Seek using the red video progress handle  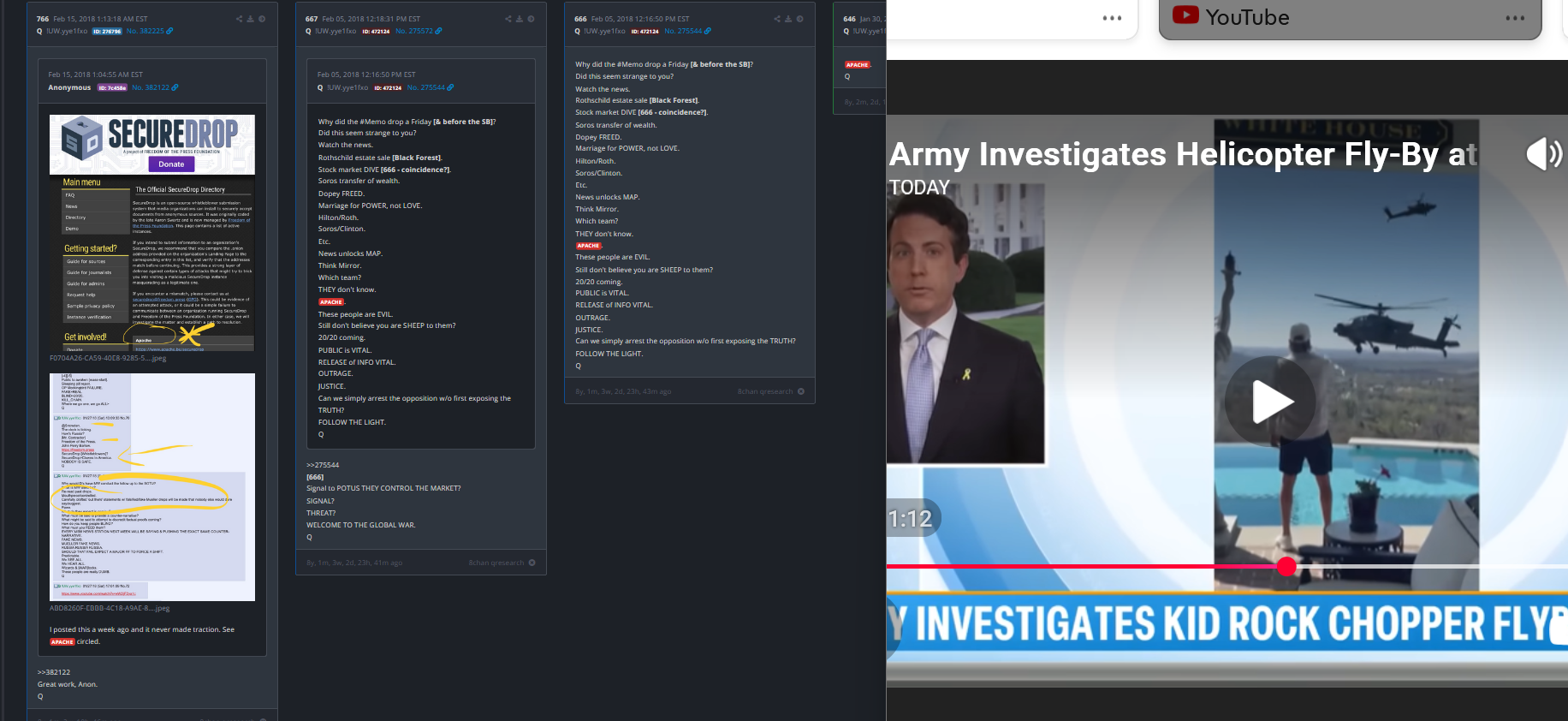click(1286, 566)
